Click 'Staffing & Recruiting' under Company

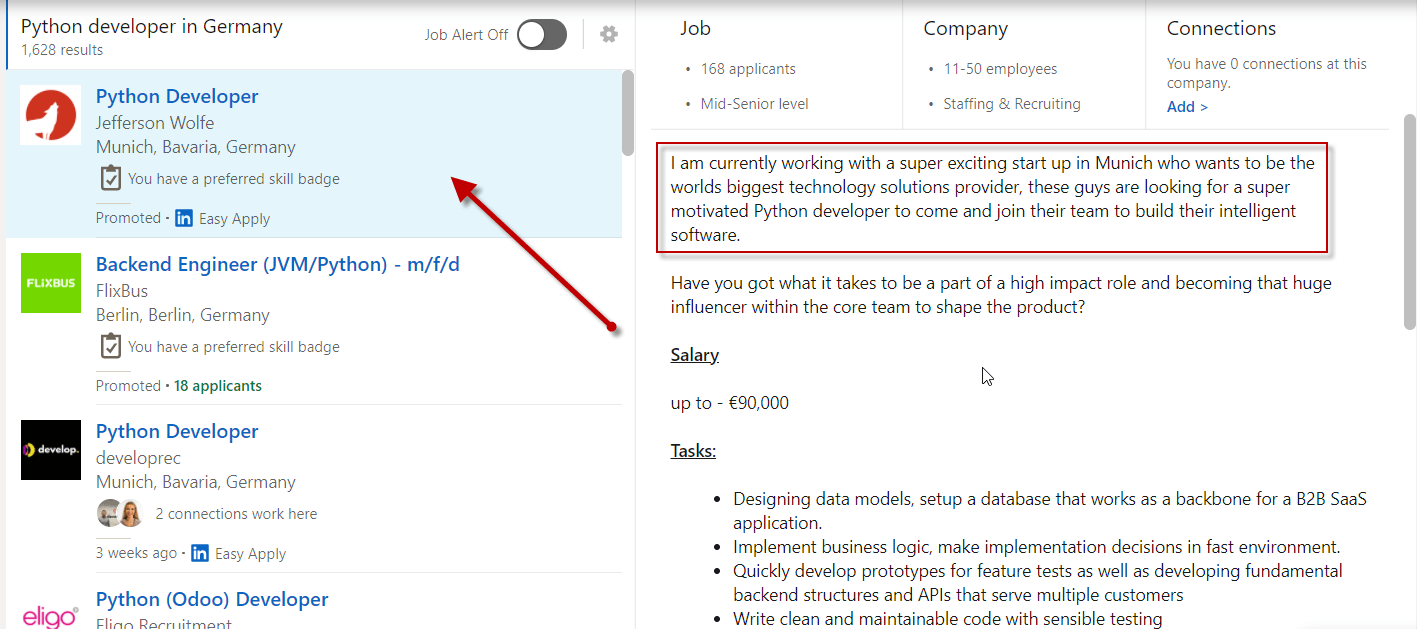pyautogui.click(x=1012, y=104)
